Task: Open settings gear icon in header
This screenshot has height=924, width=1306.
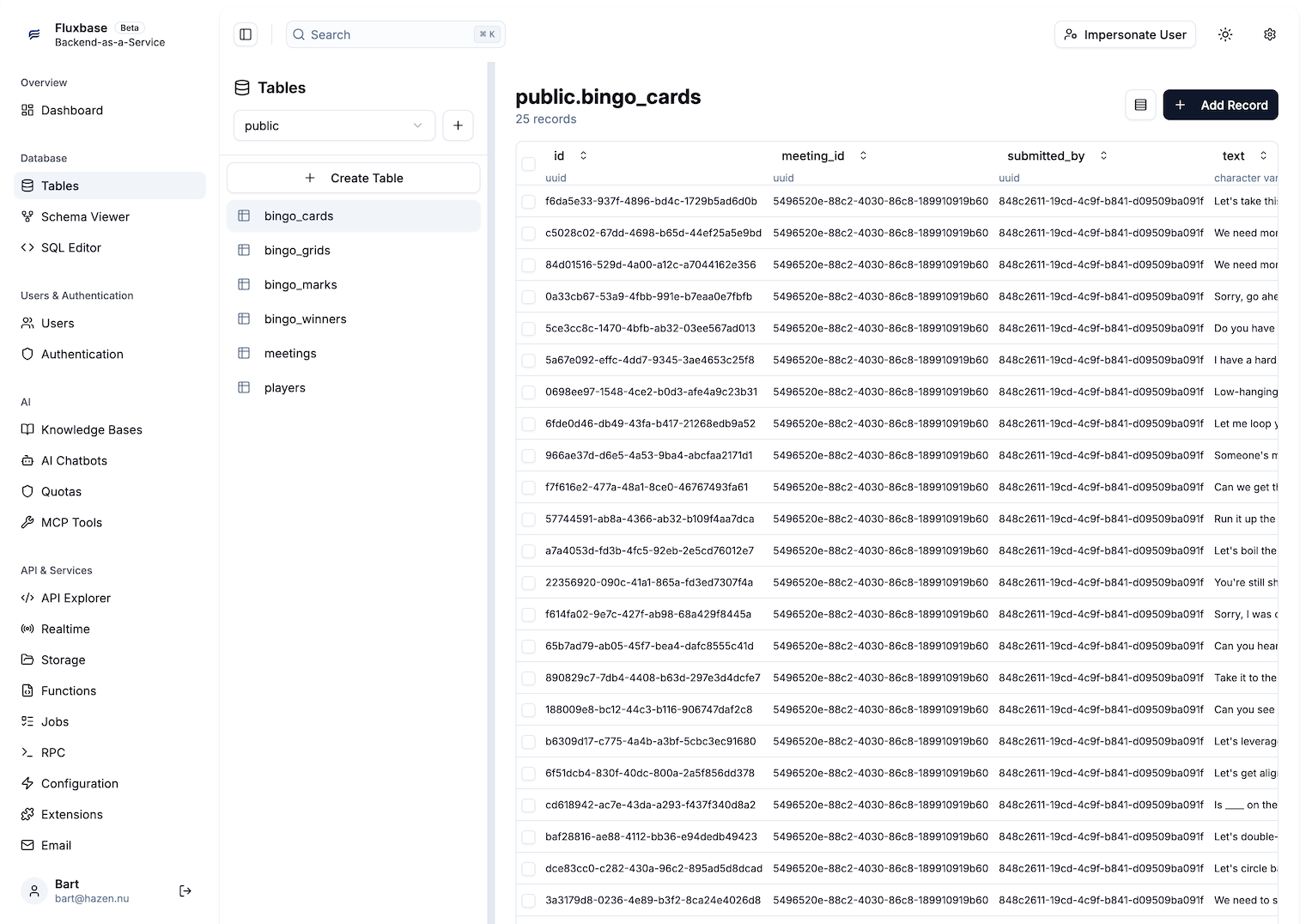Action: click(1270, 34)
